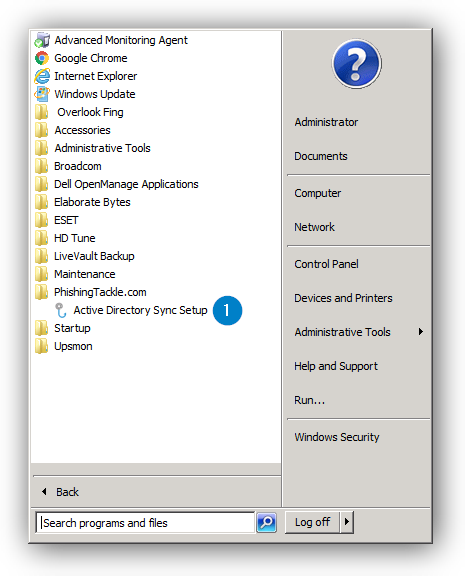The image size is (465, 576).
Task: Launch Google Chrome by its label
Action: [91, 58]
